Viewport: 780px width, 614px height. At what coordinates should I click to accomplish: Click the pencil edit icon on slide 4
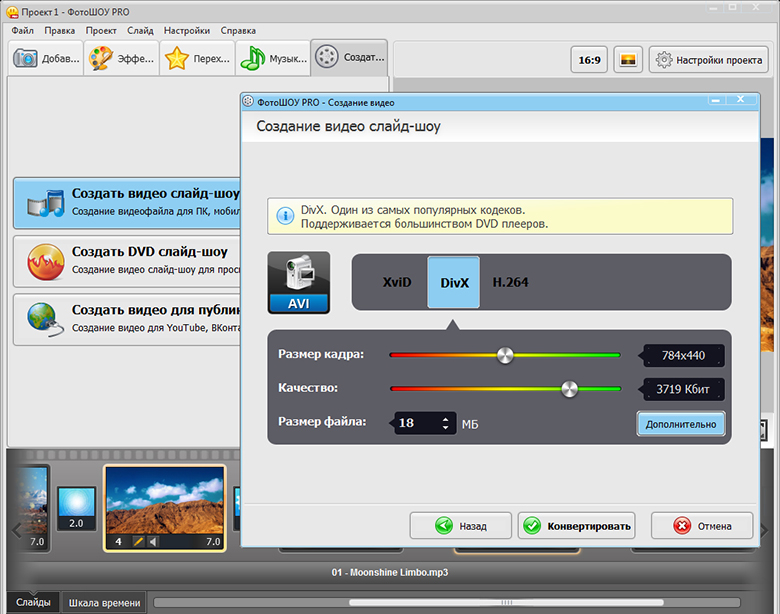(138, 541)
